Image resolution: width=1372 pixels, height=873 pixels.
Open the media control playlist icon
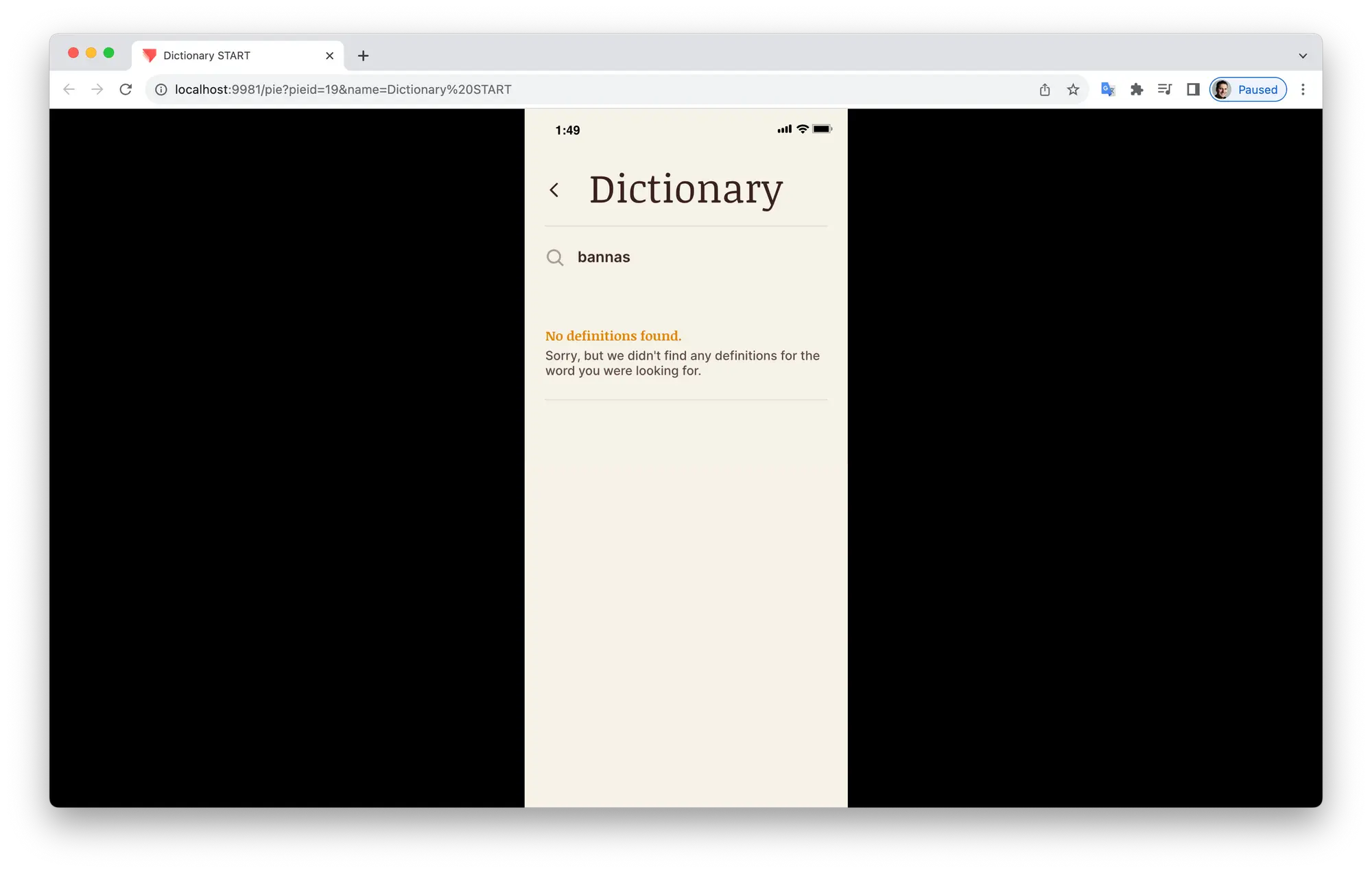(x=1164, y=89)
